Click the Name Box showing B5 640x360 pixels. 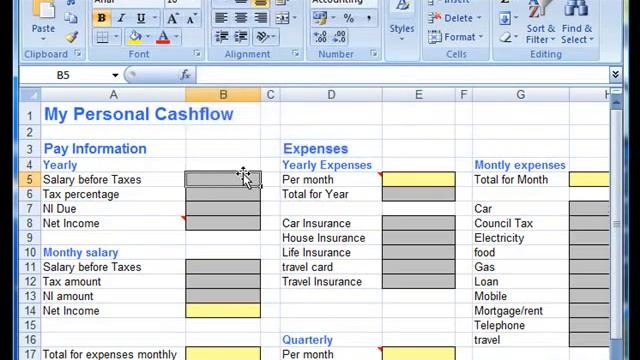coord(63,75)
